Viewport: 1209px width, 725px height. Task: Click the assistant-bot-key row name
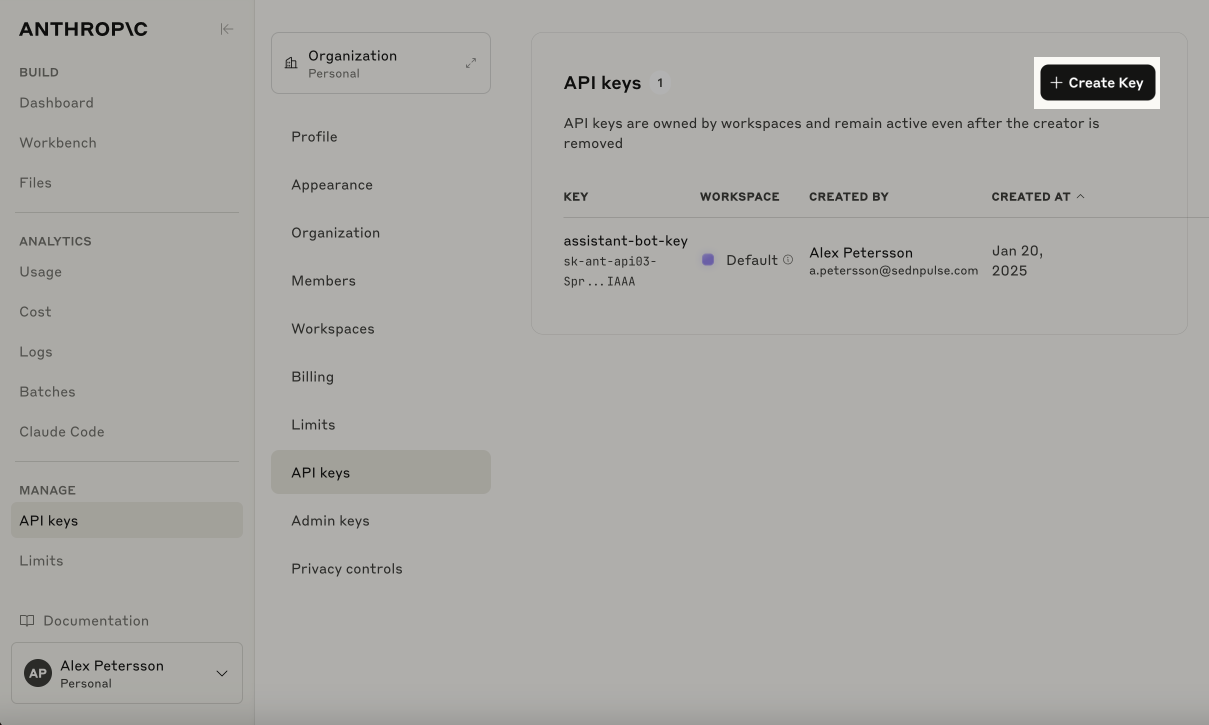pos(625,241)
